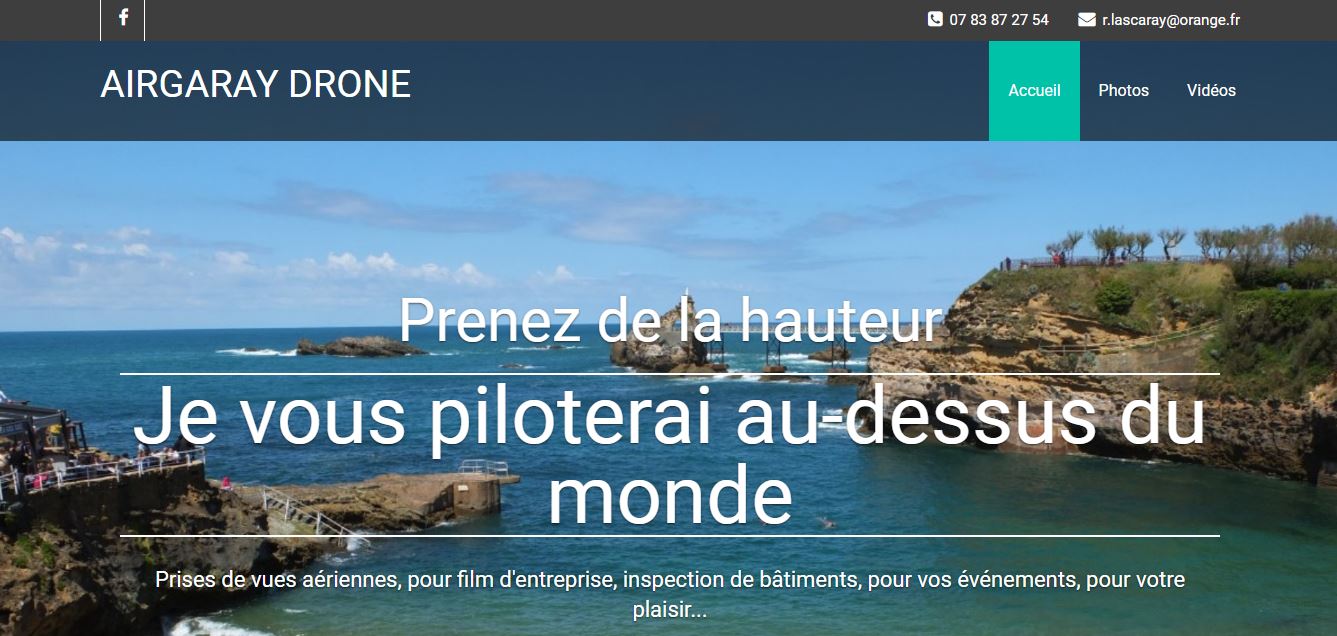Click the "Prenez de la hauteur" heading
Image resolution: width=1337 pixels, height=636 pixels.
point(669,321)
